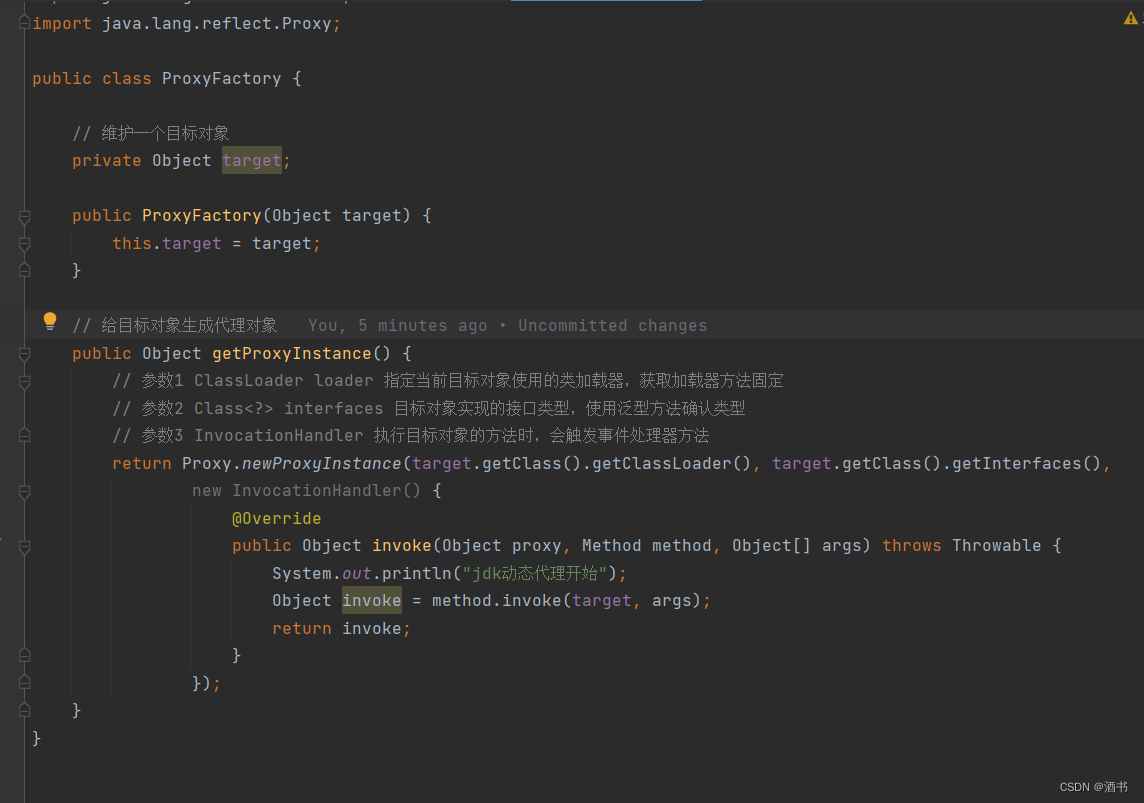Expand the folded region near the bottom of the class
This screenshot has width=1144, height=803.
[22, 709]
